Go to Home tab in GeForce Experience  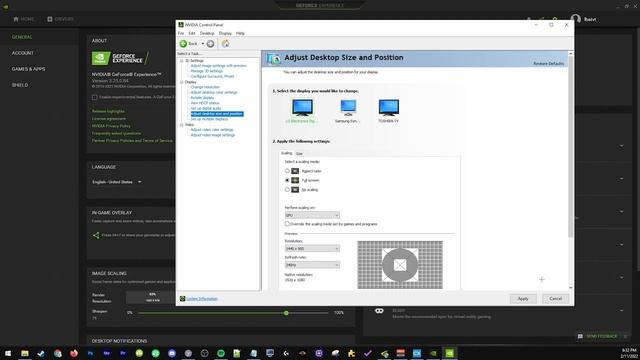coord(24,19)
